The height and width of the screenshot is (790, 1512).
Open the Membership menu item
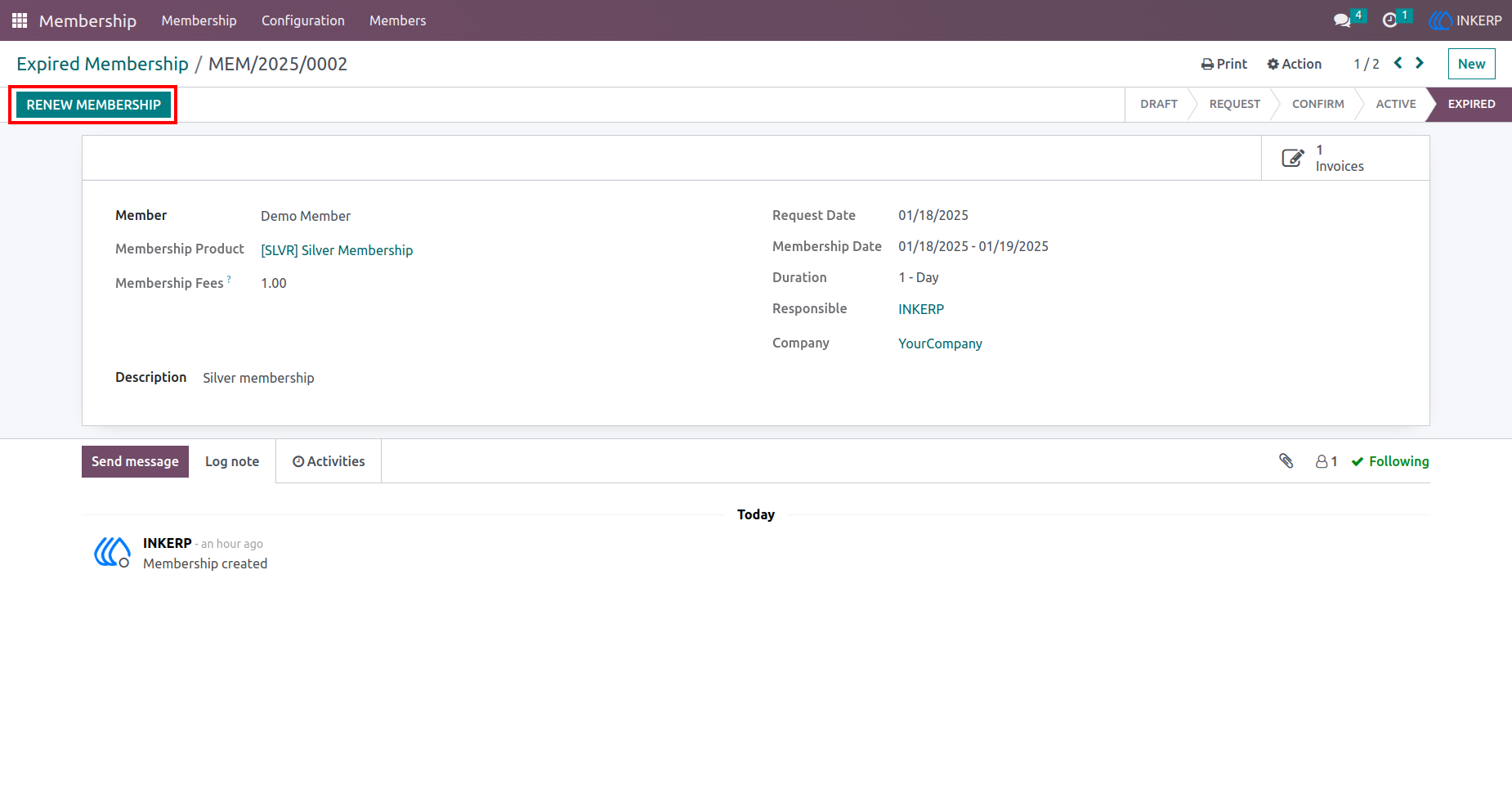(199, 20)
